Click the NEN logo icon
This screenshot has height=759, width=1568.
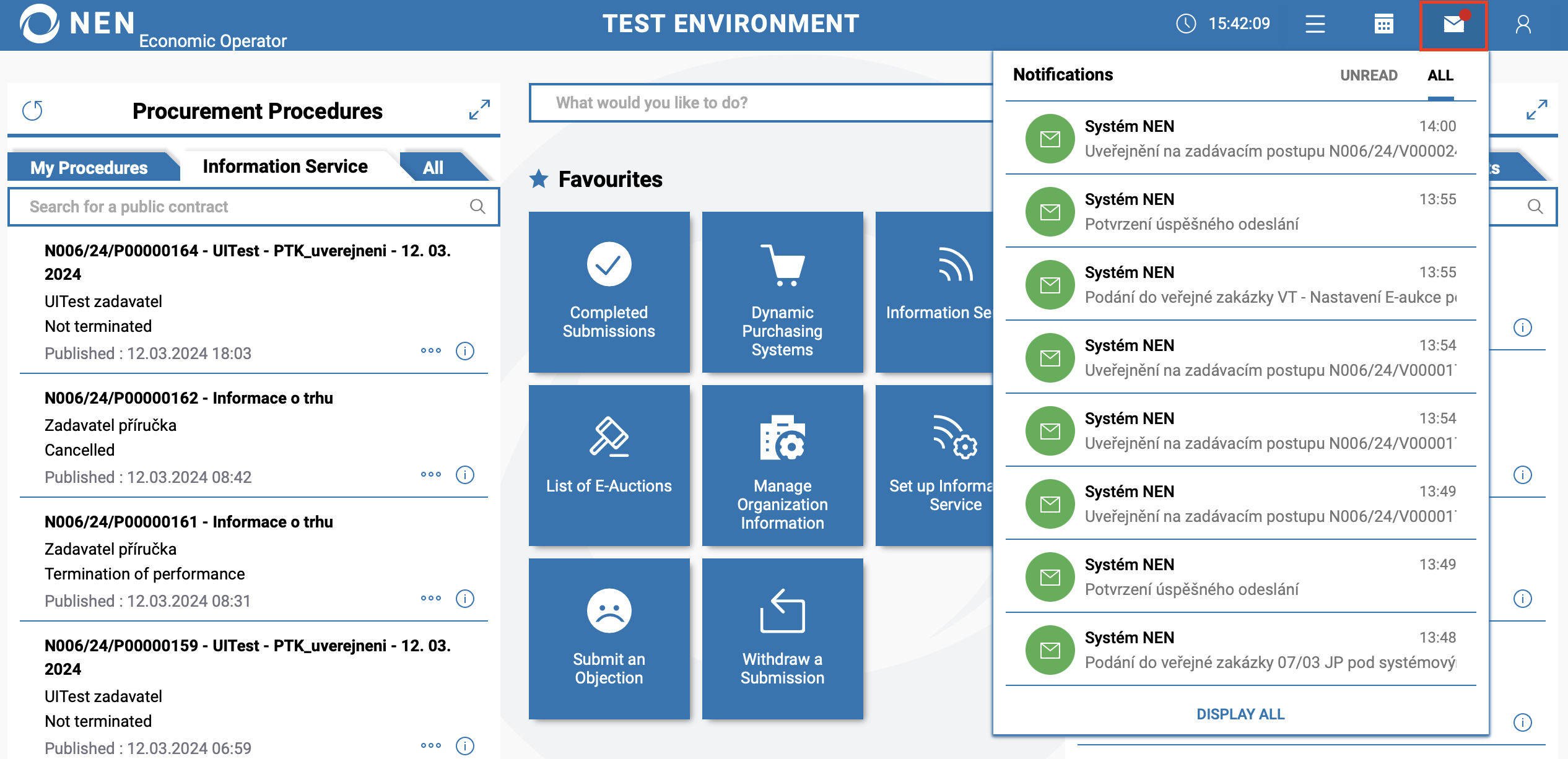tap(39, 24)
